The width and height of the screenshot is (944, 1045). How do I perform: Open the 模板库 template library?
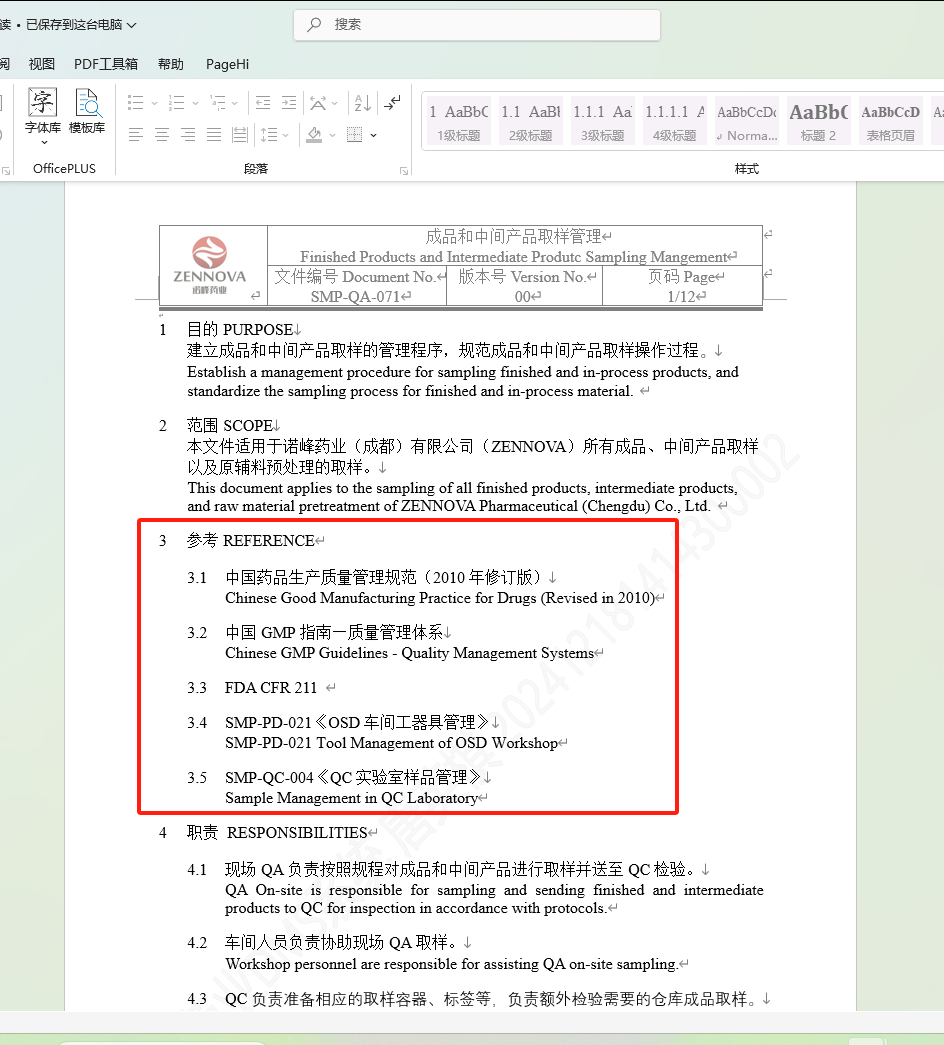[x=87, y=111]
